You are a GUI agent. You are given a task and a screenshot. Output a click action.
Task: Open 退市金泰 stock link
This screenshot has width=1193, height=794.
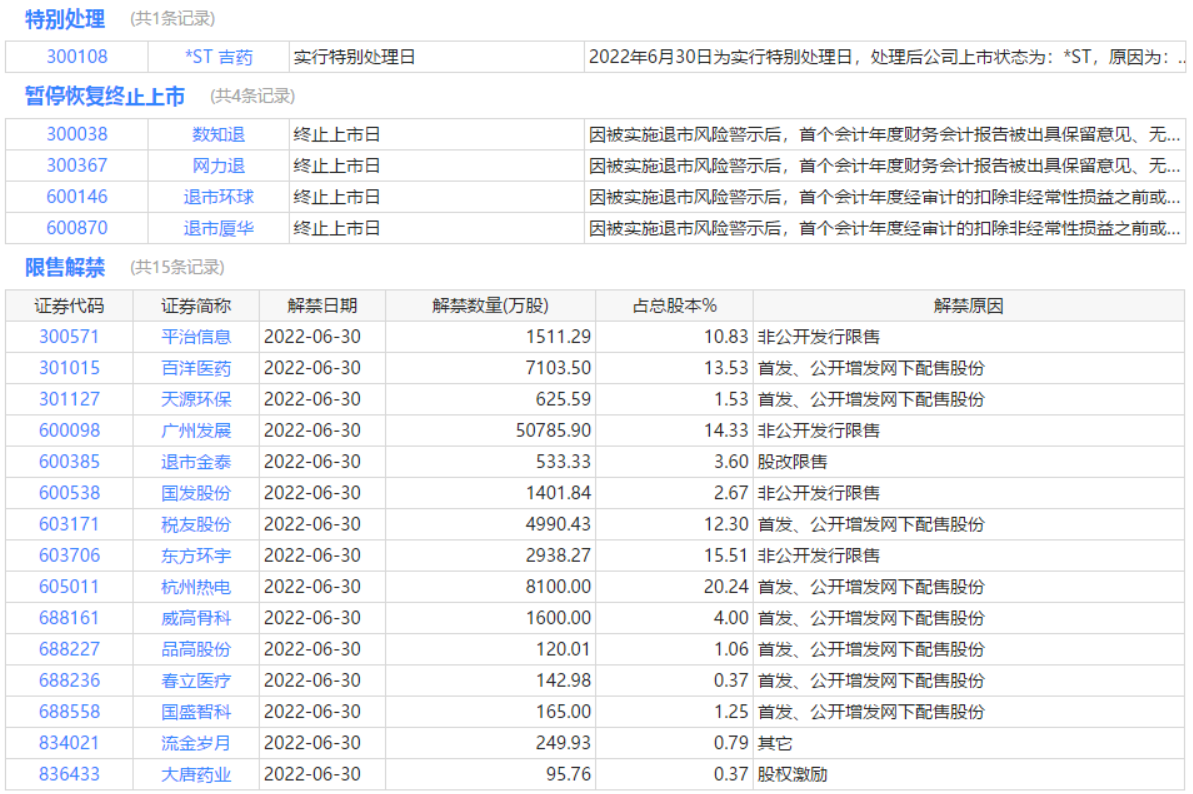[196, 462]
